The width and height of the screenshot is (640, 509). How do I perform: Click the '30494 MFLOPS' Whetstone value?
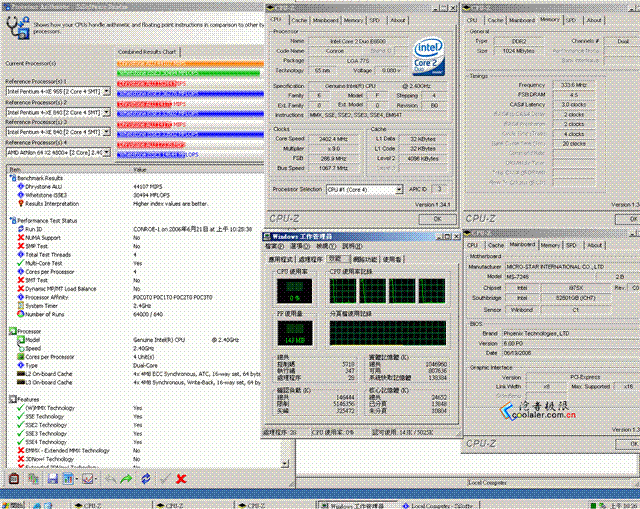click(151, 195)
